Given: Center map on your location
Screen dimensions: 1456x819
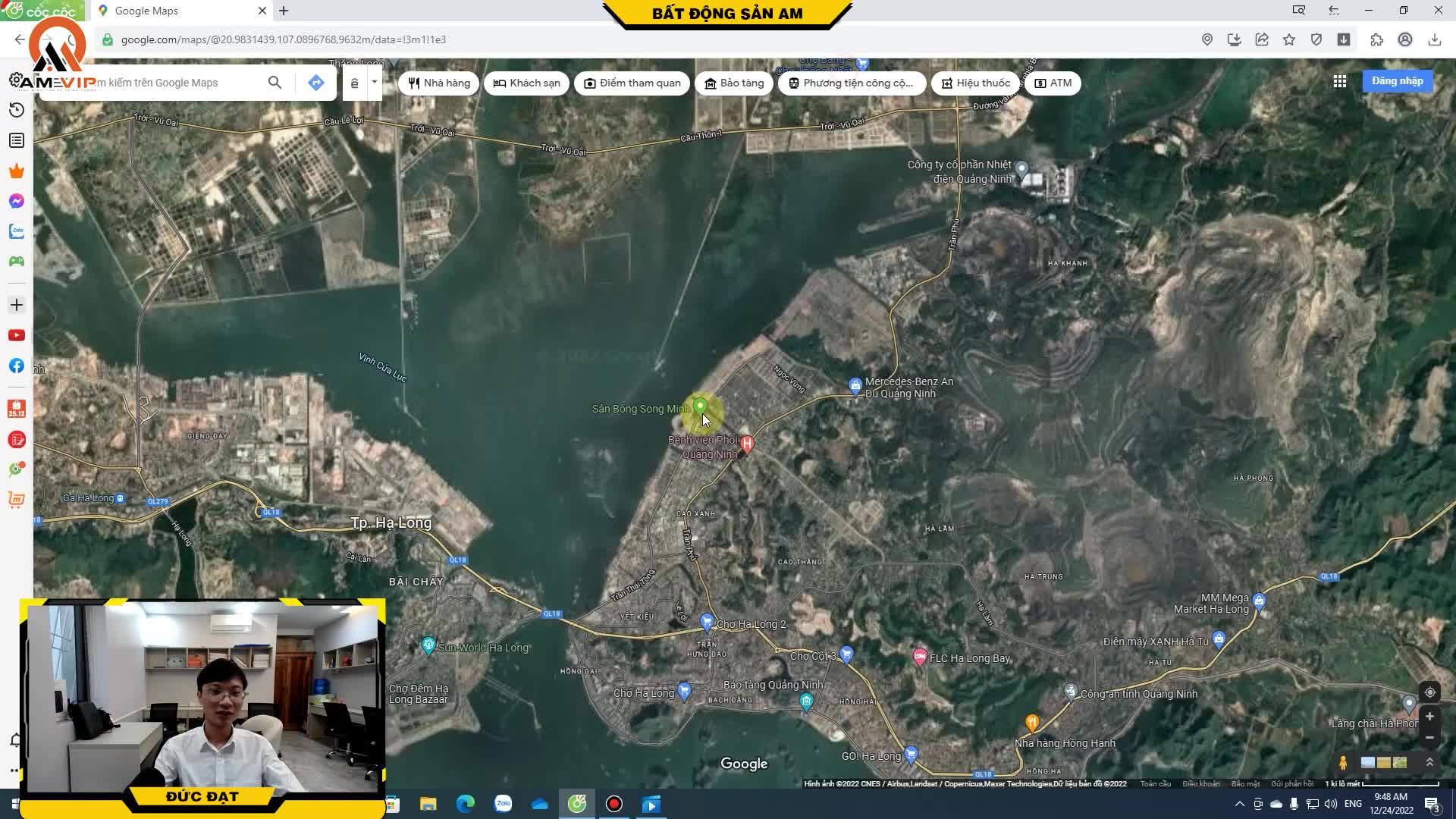Looking at the screenshot, I should pyautogui.click(x=1429, y=692).
